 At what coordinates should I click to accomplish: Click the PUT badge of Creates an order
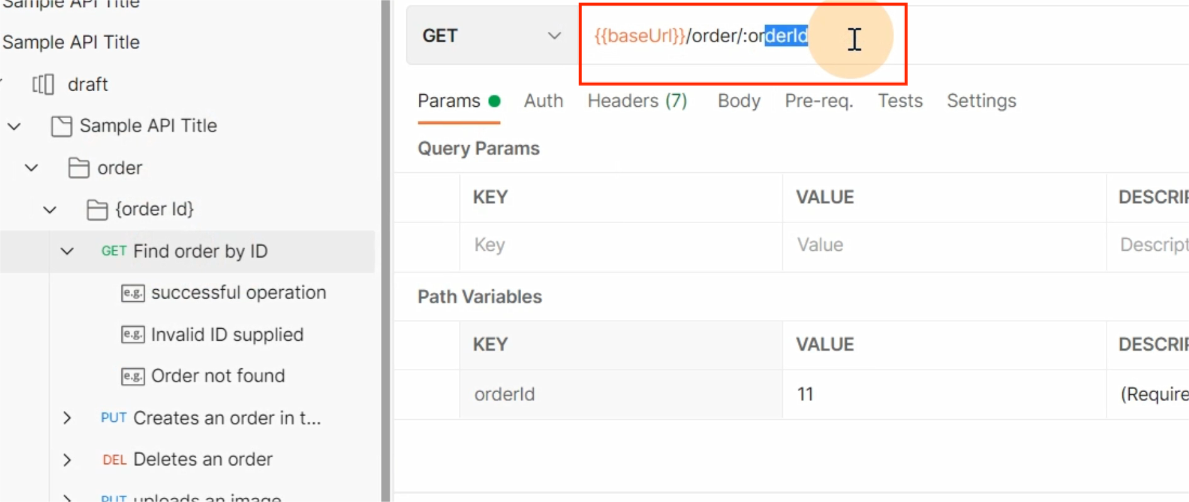(114, 418)
